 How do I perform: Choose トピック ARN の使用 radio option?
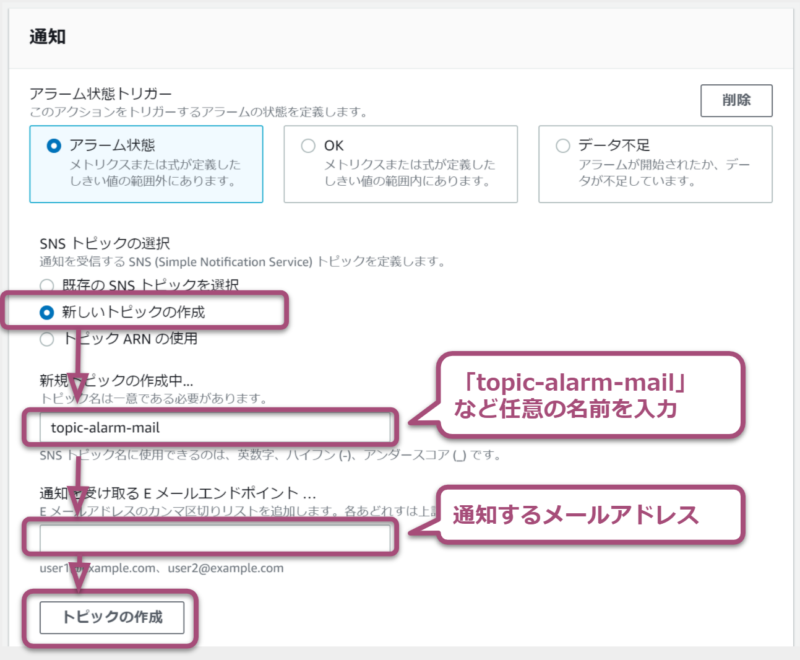[x=47, y=338]
